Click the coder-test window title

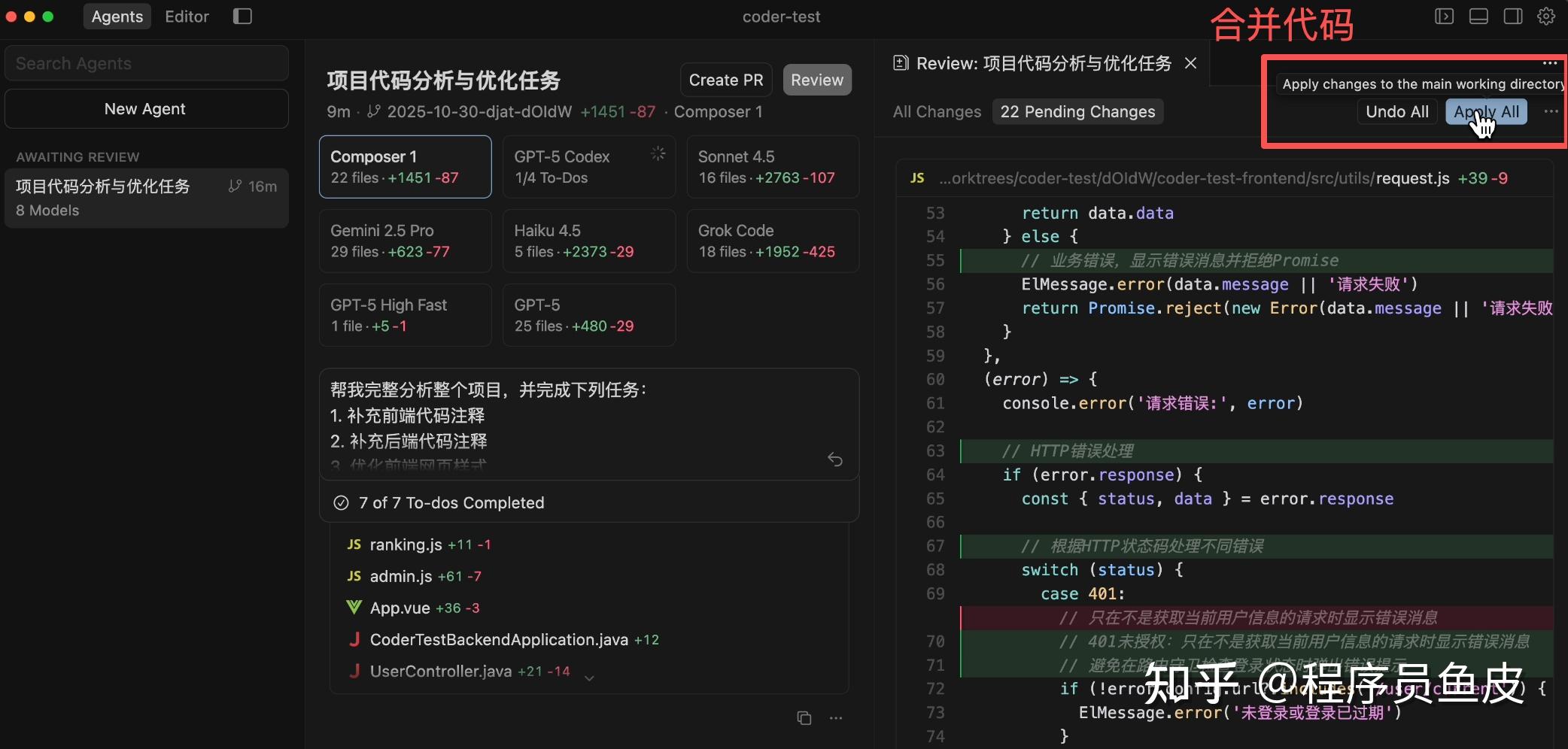point(781,17)
